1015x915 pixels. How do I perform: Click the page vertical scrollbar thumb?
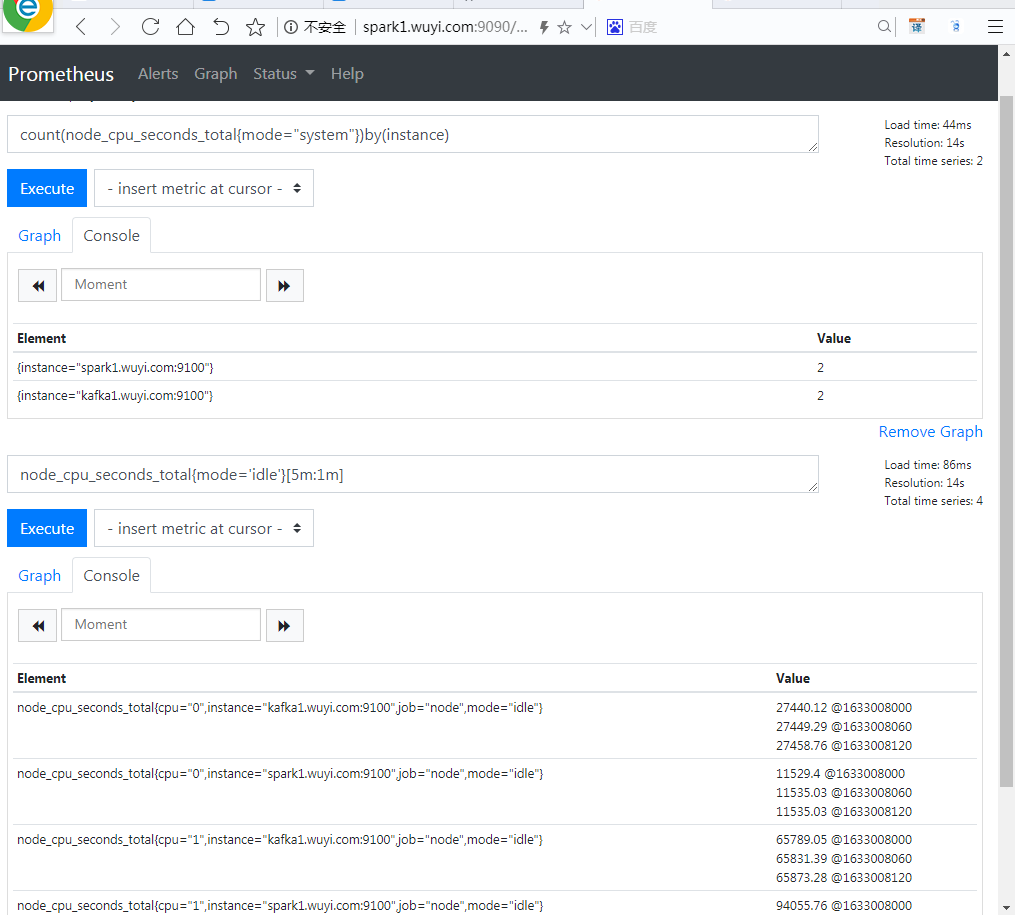(1006, 441)
